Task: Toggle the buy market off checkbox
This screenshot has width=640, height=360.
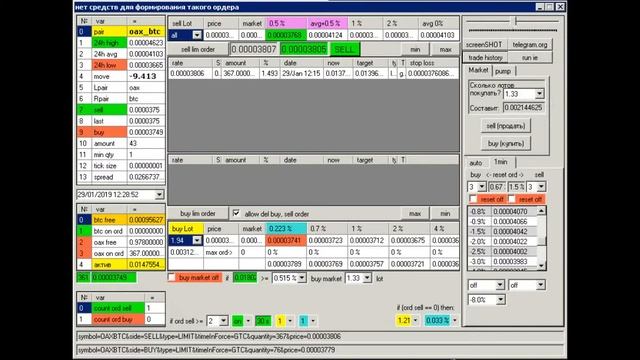Action: tap(172, 278)
